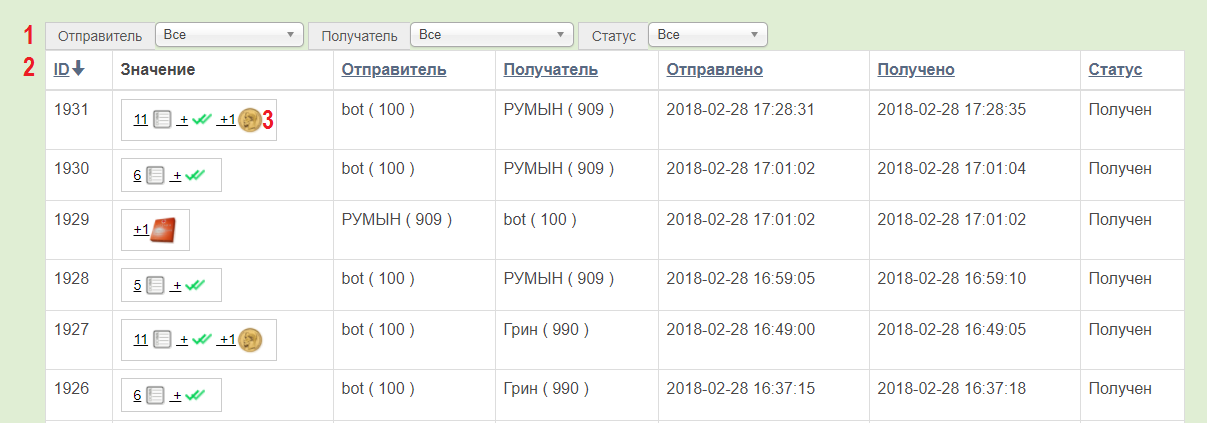Click the 6 value link in row 1926

click(x=137, y=395)
